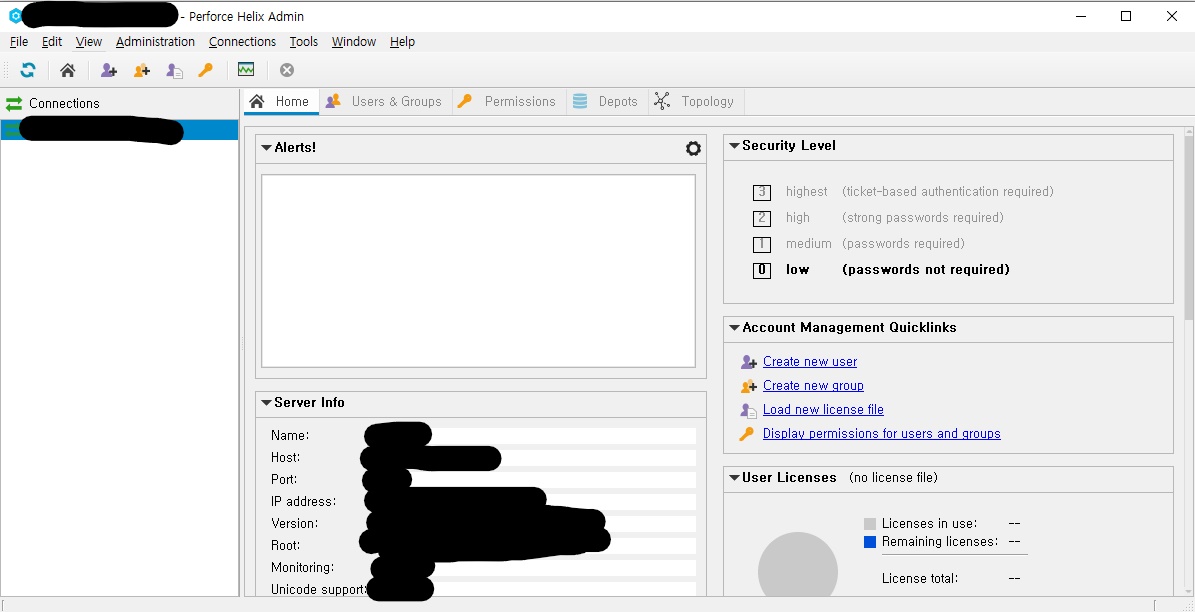1195x612 pixels.
Task: Open the Administration menu
Action: [x=155, y=42]
